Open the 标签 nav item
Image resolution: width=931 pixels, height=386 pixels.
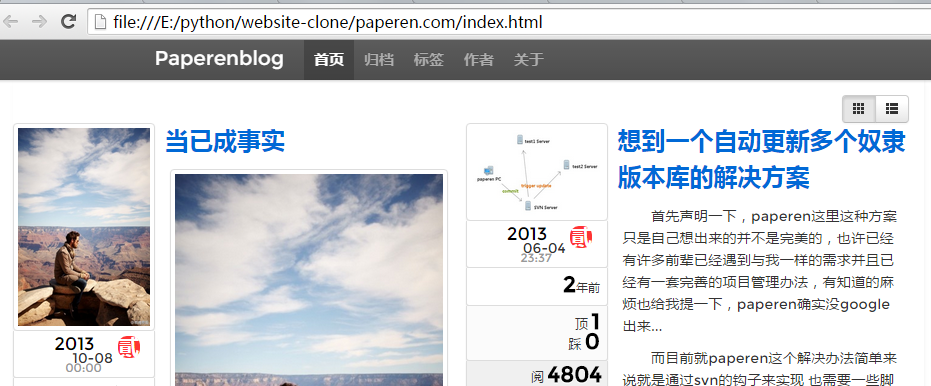(429, 59)
